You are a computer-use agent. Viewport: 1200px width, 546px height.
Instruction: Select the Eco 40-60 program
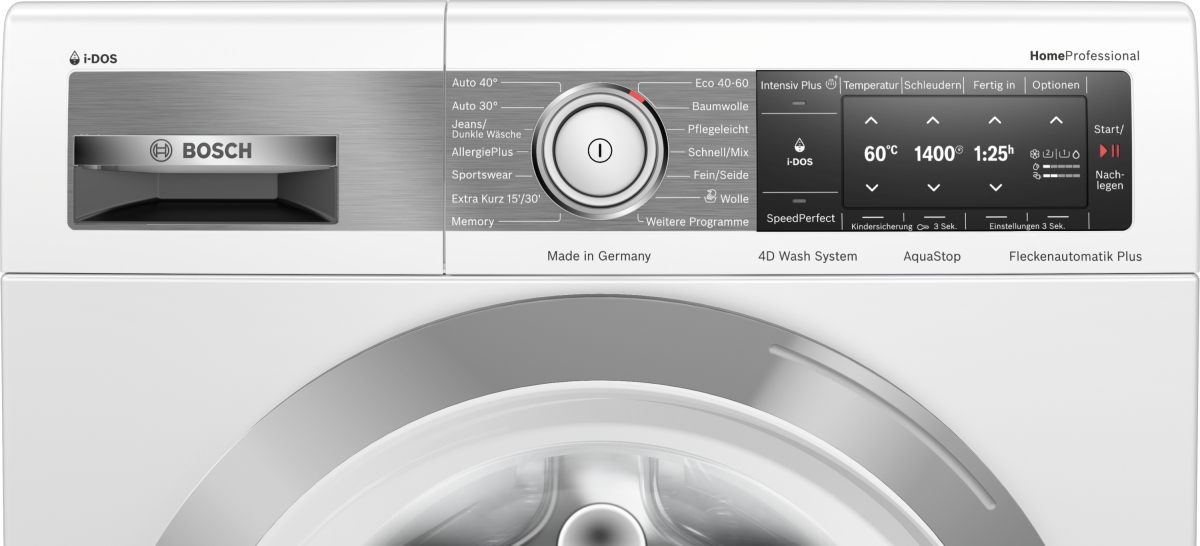point(722,83)
